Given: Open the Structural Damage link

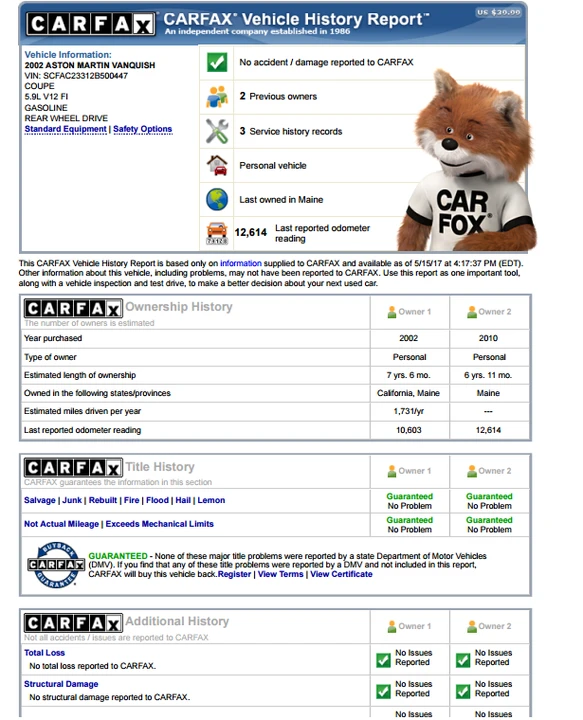Looking at the screenshot, I should (61, 684).
